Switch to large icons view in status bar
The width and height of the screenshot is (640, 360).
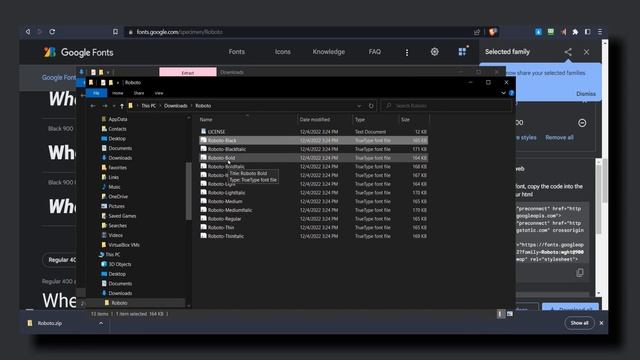(510, 313)
